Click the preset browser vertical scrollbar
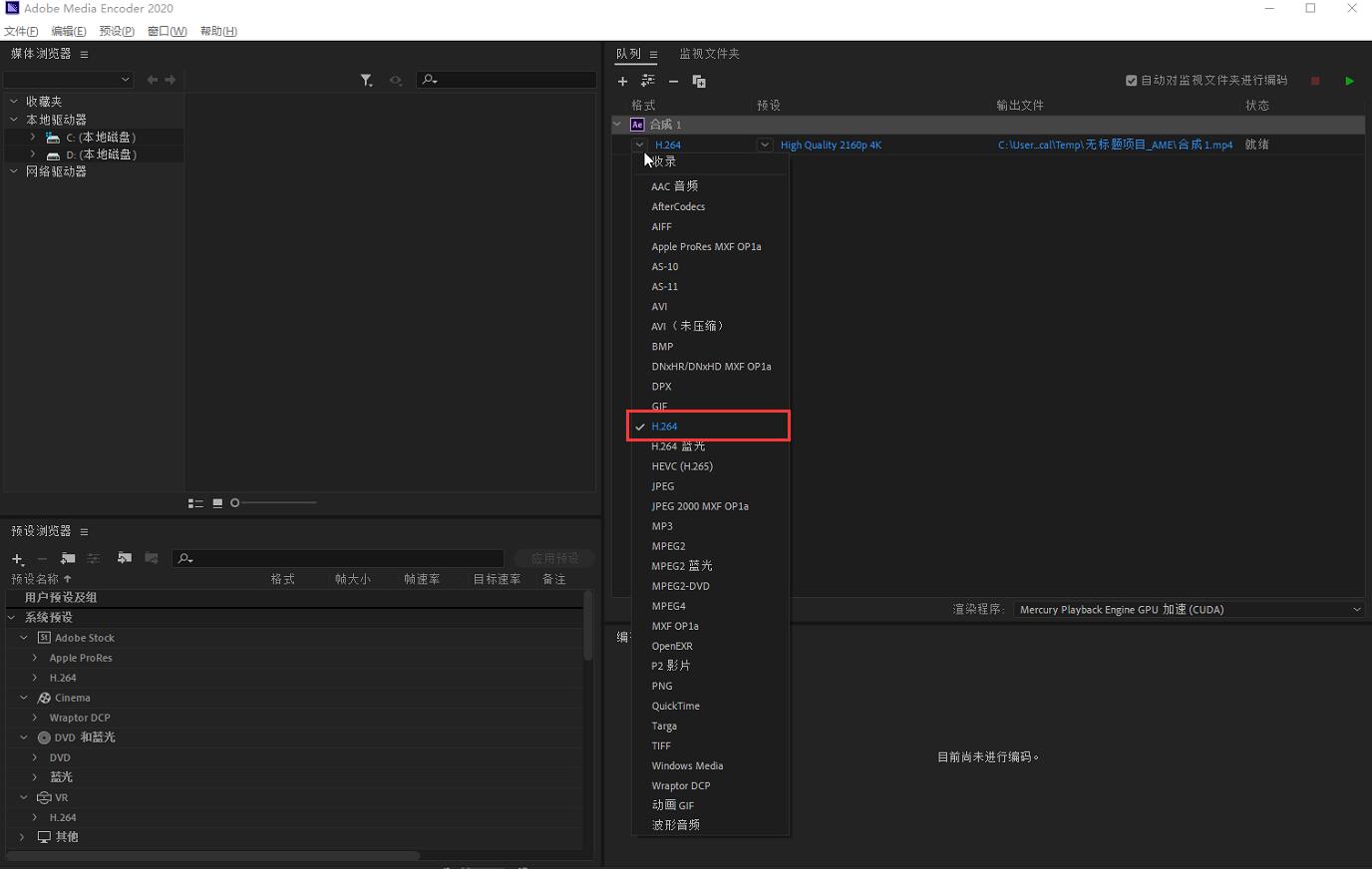Screen dimensions: 1372x869 click(x=588, y=625)
